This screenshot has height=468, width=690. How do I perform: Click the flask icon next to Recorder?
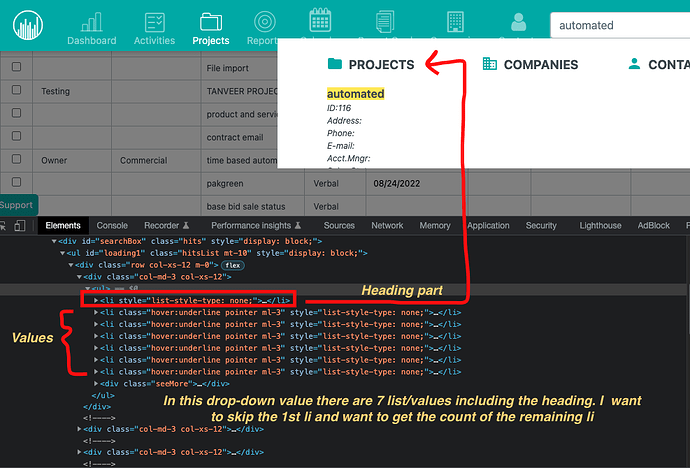186,225
